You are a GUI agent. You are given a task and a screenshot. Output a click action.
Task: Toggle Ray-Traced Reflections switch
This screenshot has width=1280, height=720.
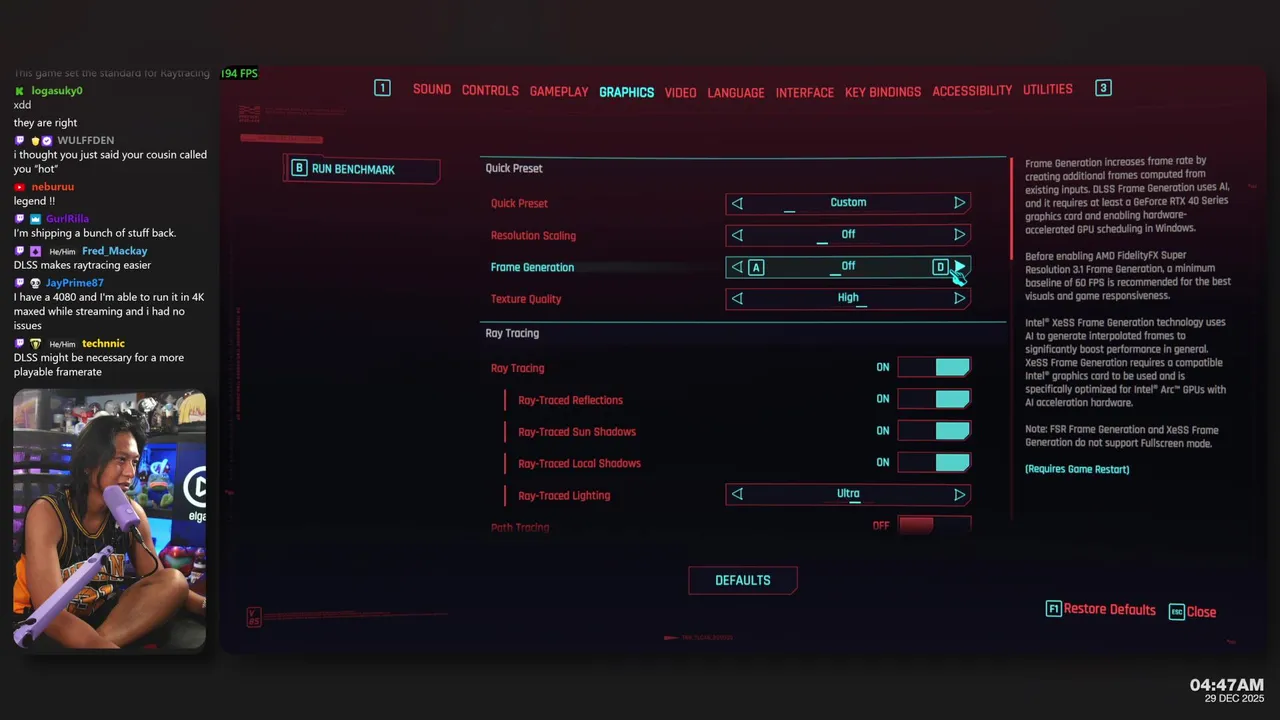(934, 399)
